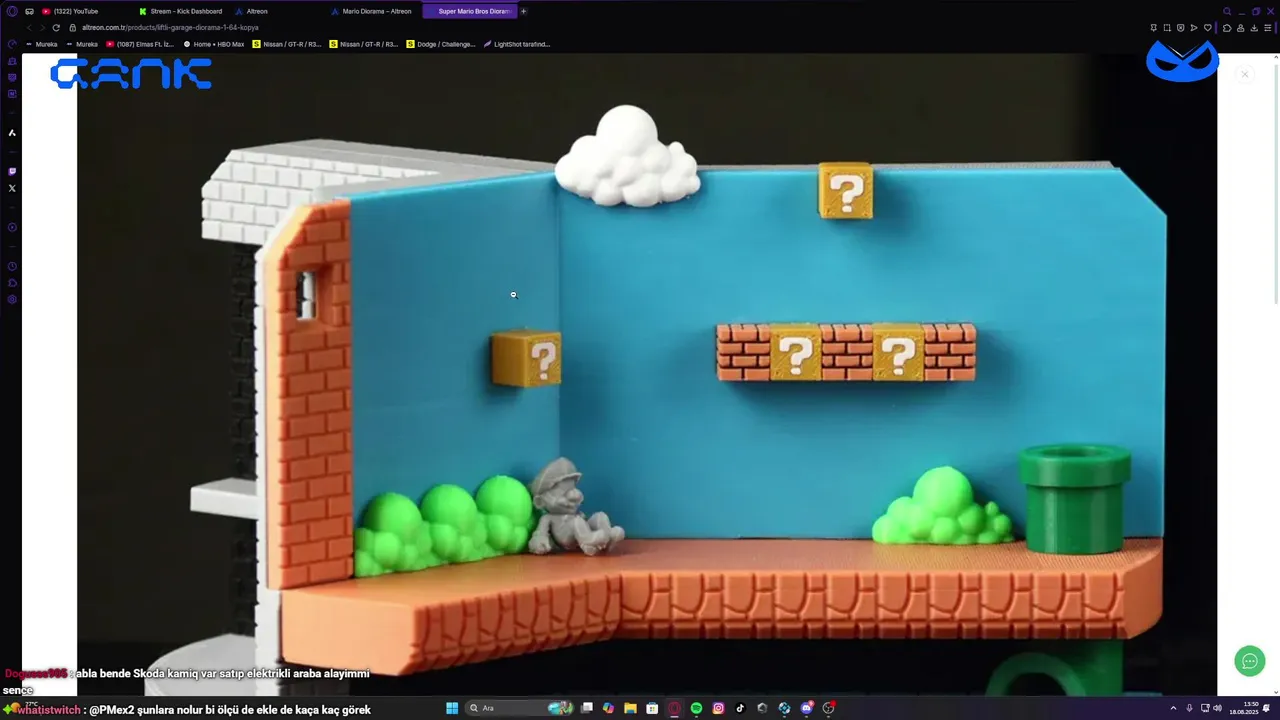Click the site lock icon in the address bar

(x=73, y=27)
